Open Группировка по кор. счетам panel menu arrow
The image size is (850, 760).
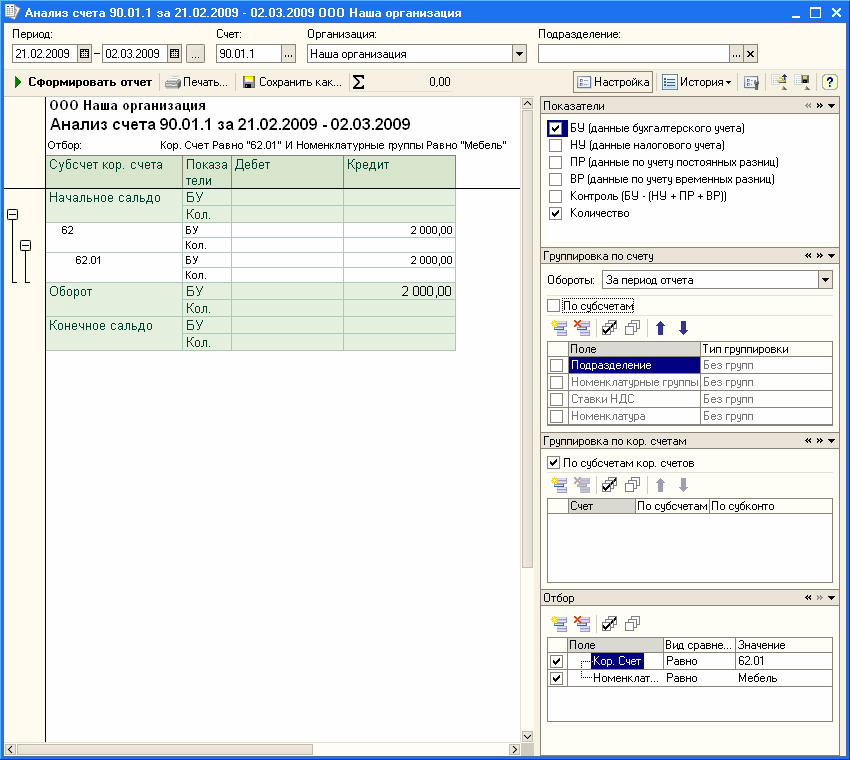(x=832, y=441)
